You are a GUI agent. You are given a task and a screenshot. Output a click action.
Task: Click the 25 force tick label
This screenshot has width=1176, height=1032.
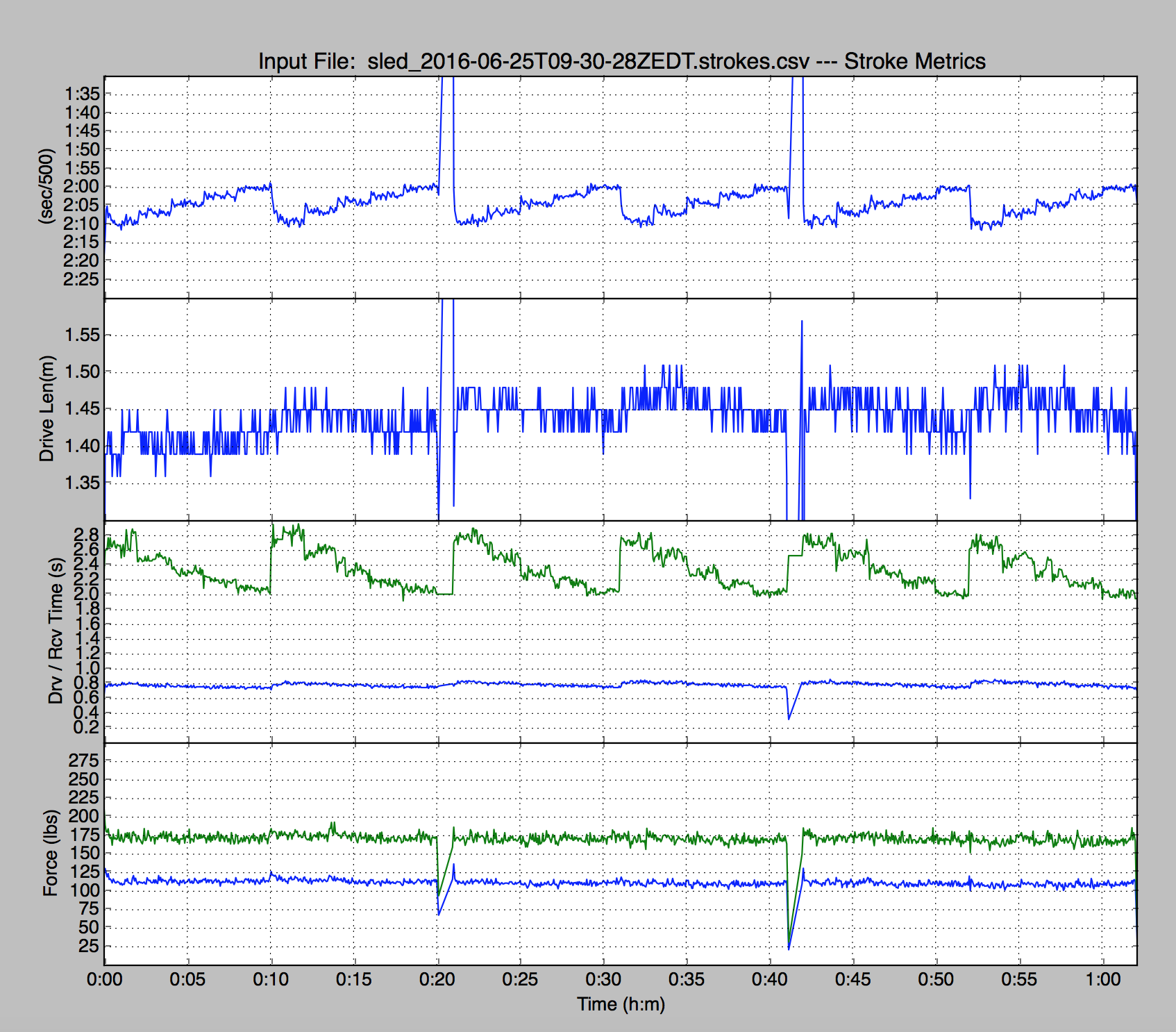[x=88, y=946]
